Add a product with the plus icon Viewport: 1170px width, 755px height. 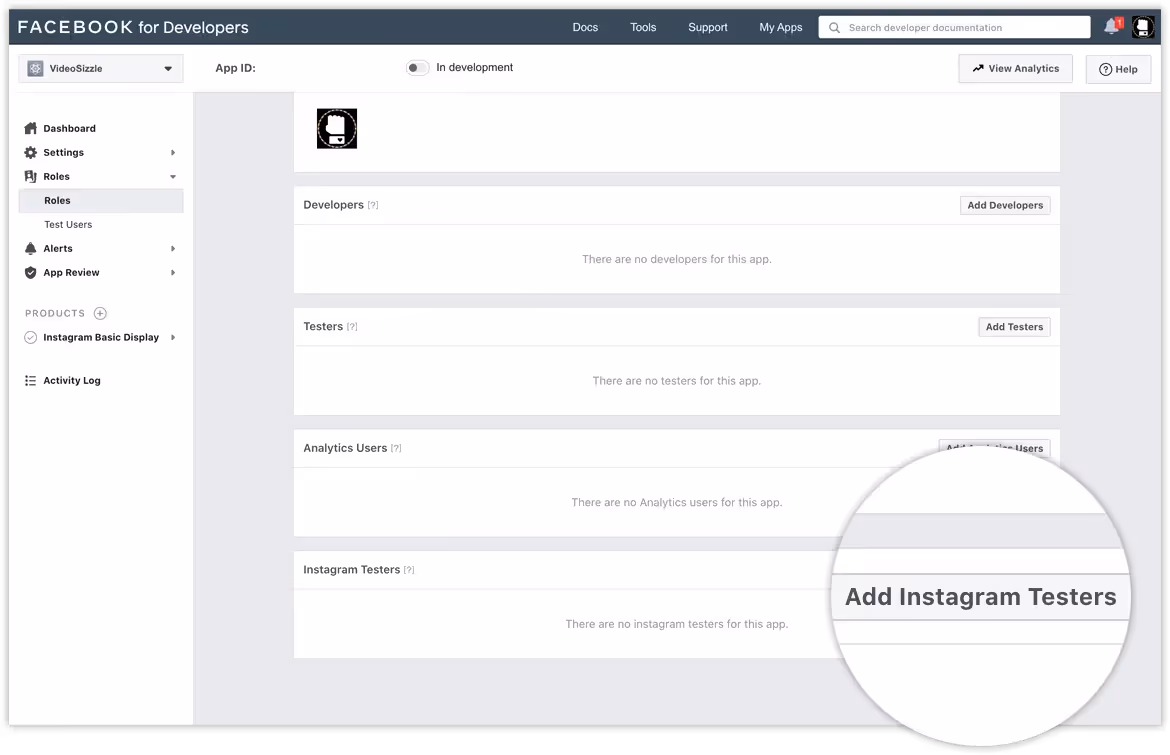100,313
